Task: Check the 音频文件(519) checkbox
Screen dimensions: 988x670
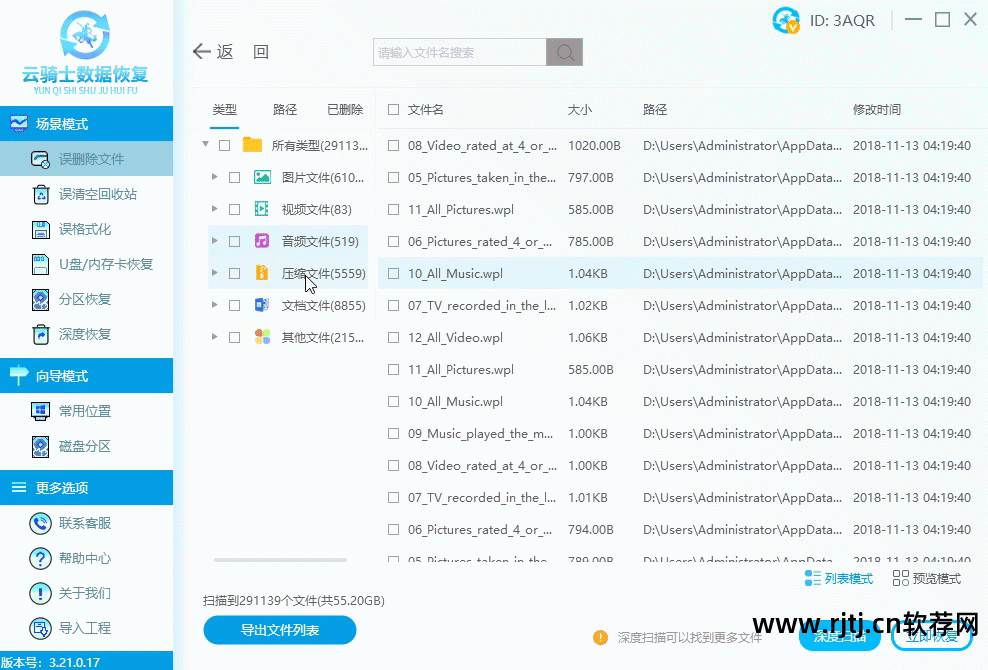Action: [x=234, y=241]
